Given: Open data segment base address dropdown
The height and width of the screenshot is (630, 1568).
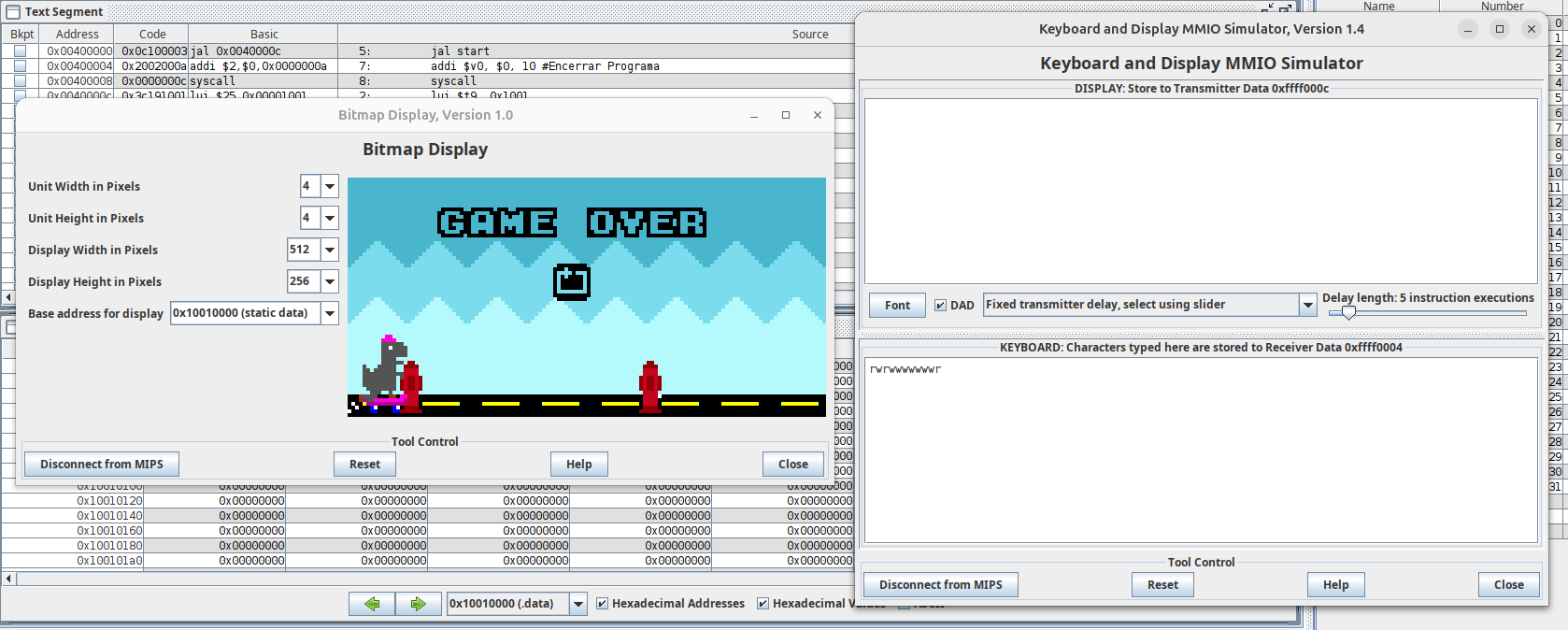Looking at the screenshot, I should 578,604.
